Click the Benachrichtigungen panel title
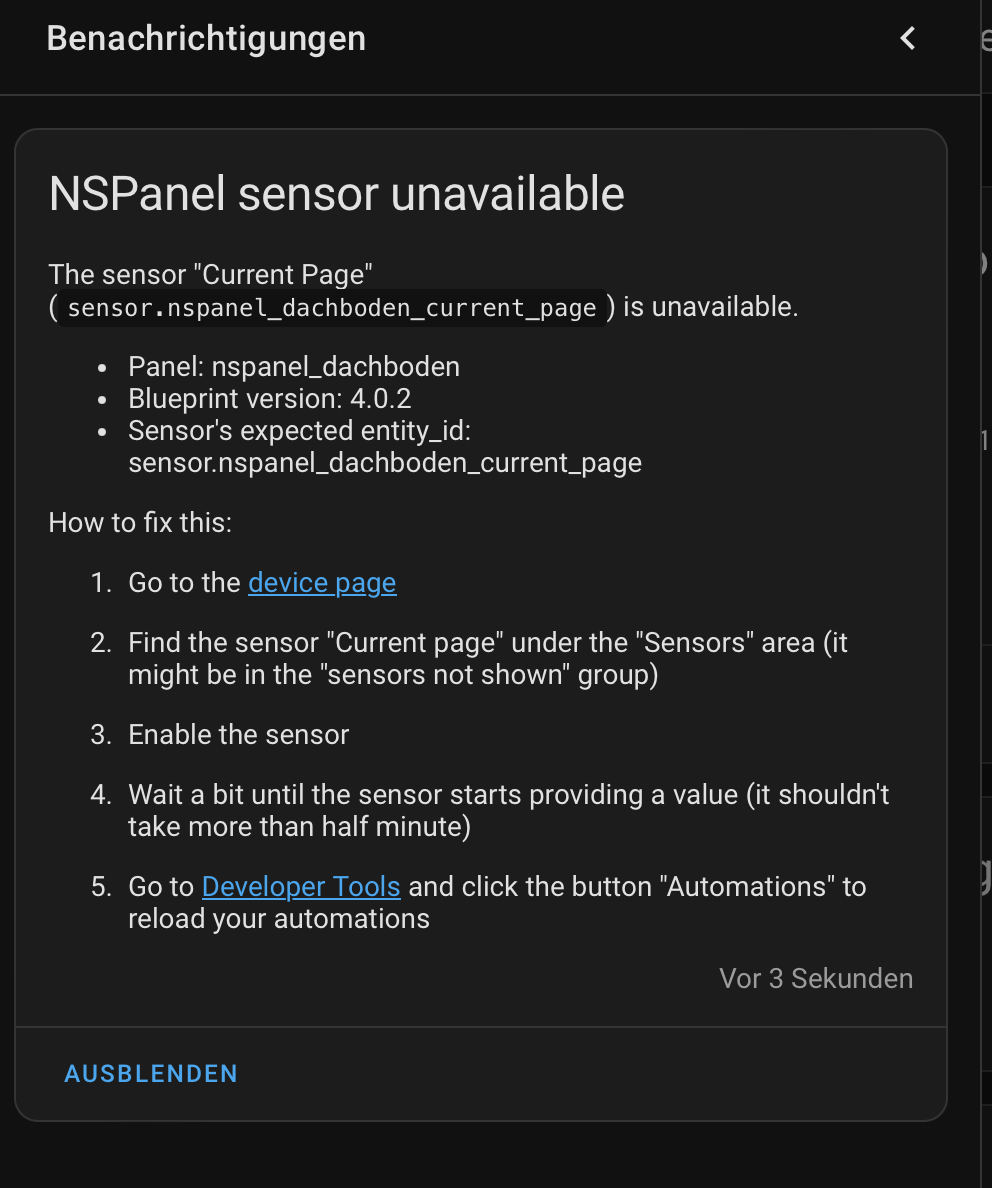The height and width of the screenshot is (1188, 992). click(x=205, y=38)
